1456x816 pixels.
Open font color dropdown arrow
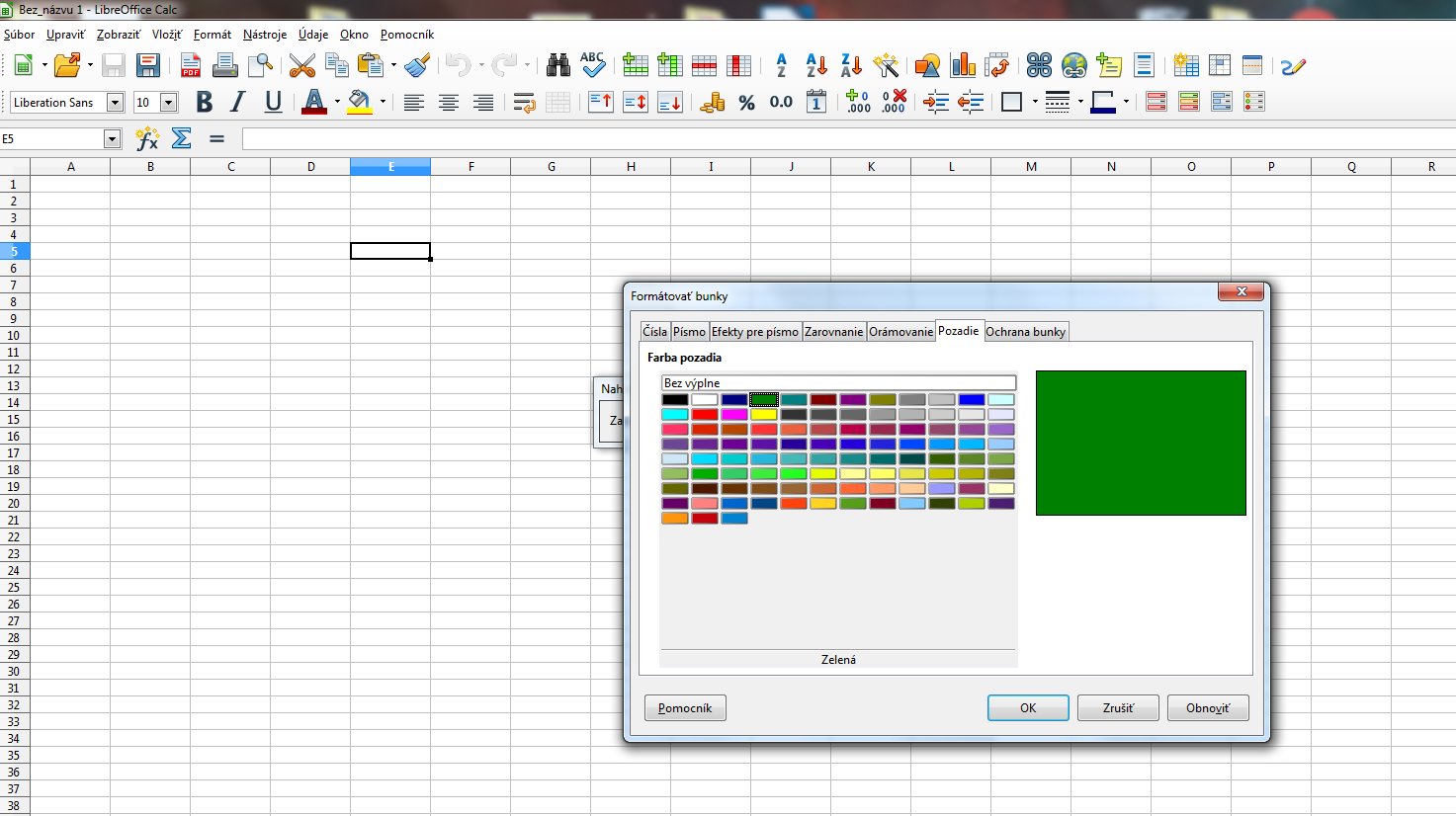337,102
